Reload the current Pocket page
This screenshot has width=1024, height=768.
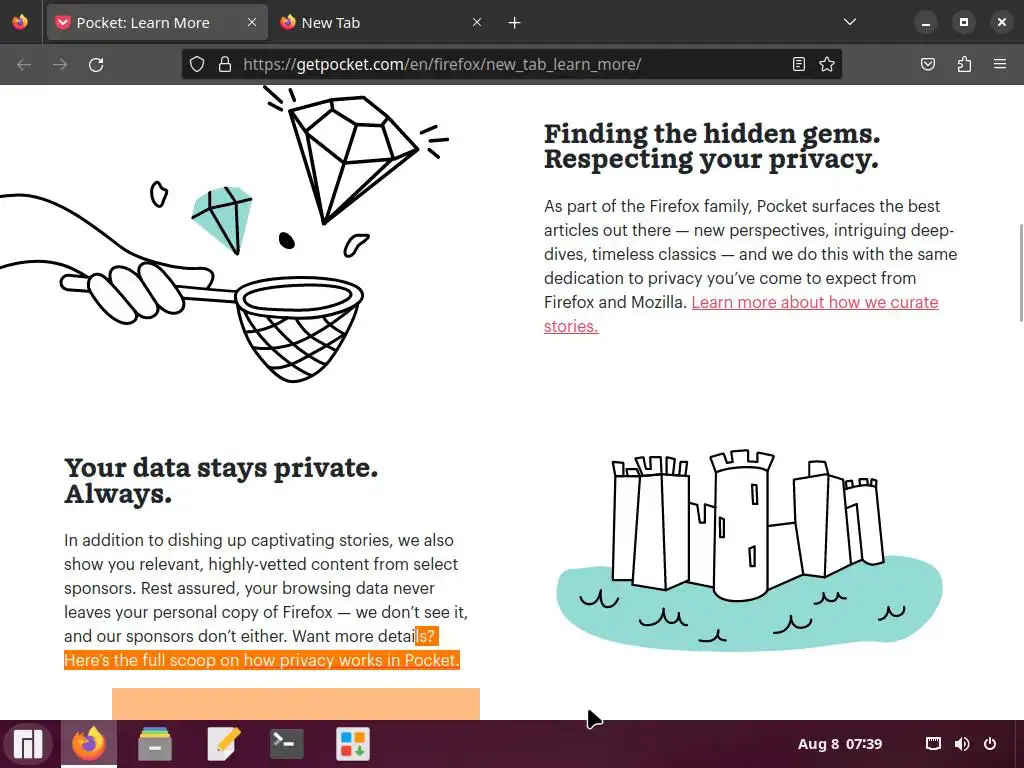pos(96,65)
